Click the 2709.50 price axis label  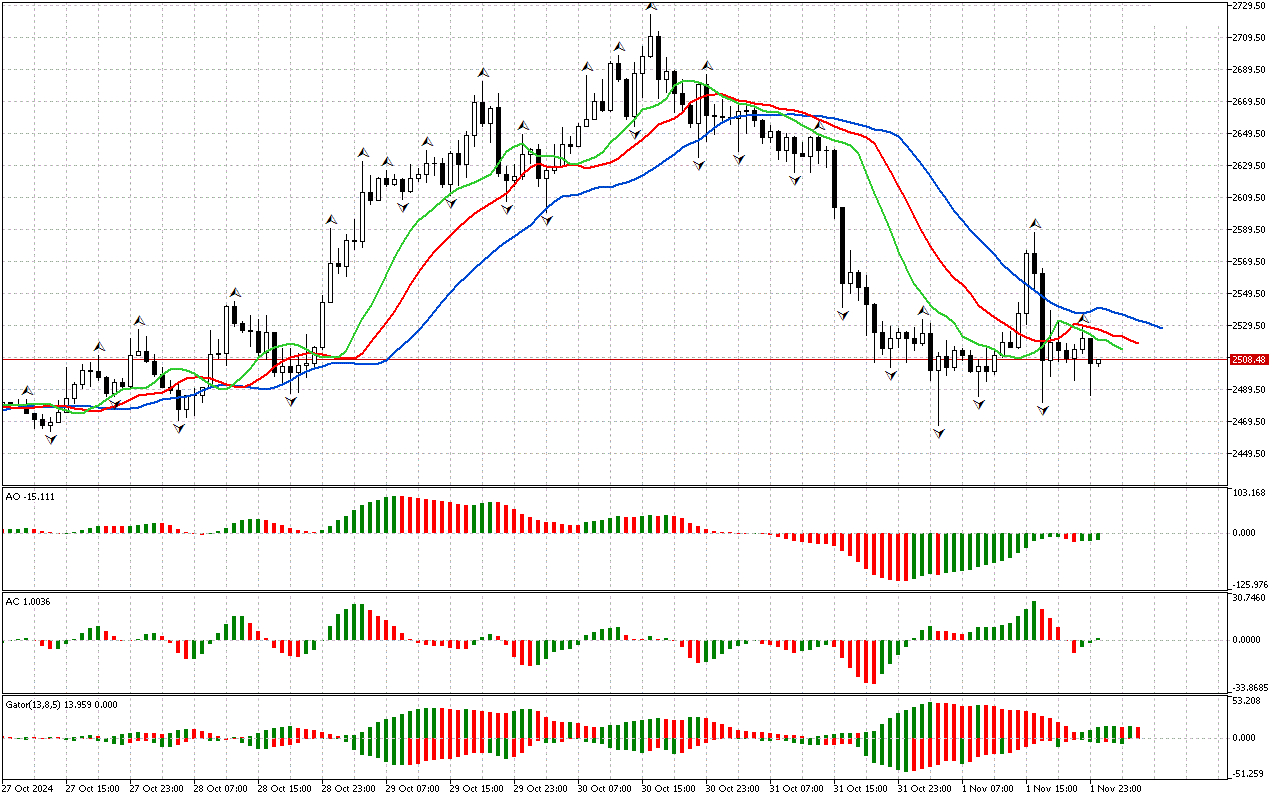(x=1251, y=38)
